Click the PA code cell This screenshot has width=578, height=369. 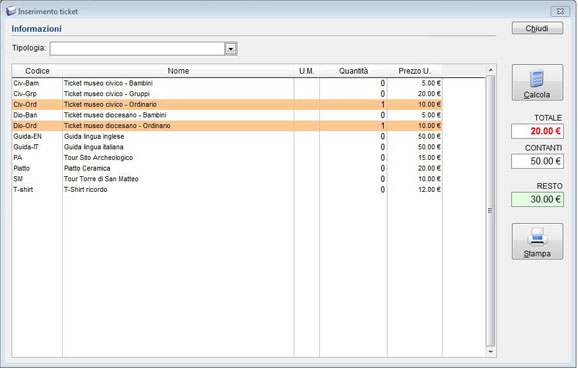tap(37, 158)
